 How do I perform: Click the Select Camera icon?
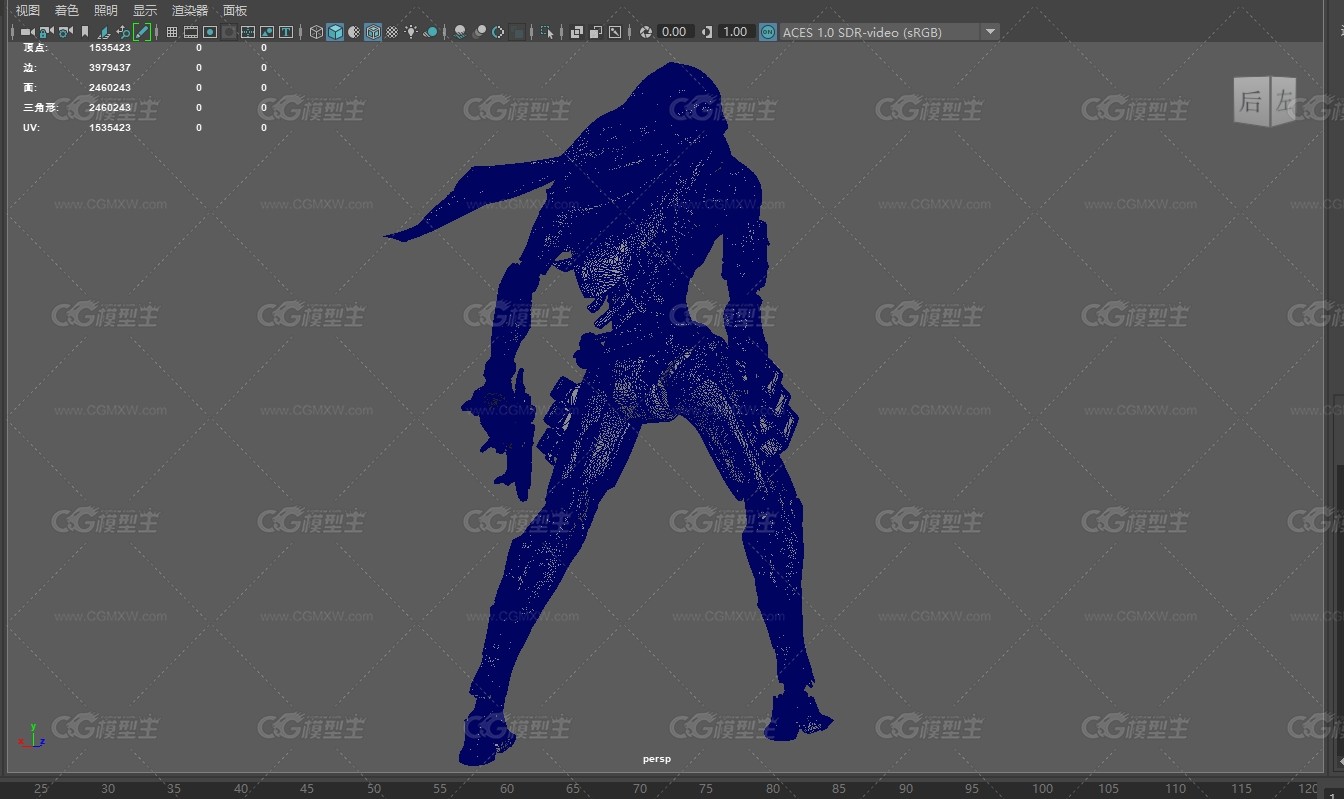pos(27,32)
